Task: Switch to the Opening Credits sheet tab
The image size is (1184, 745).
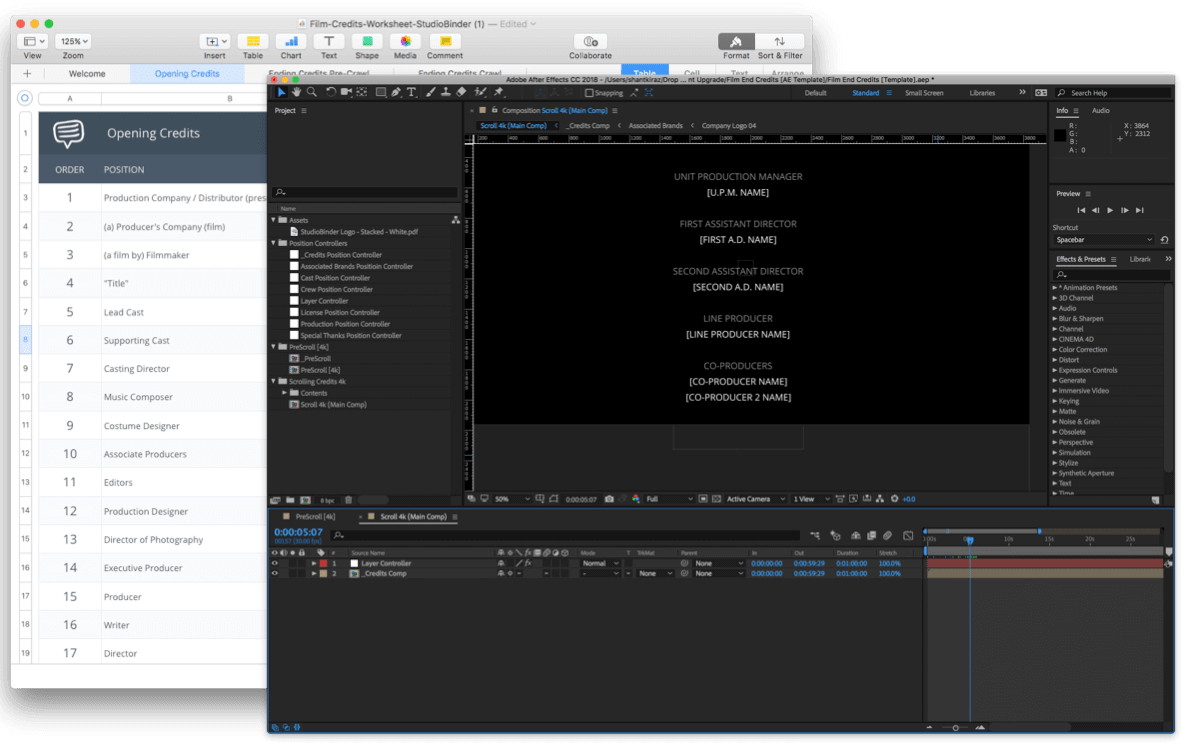Action: (187, 74)
